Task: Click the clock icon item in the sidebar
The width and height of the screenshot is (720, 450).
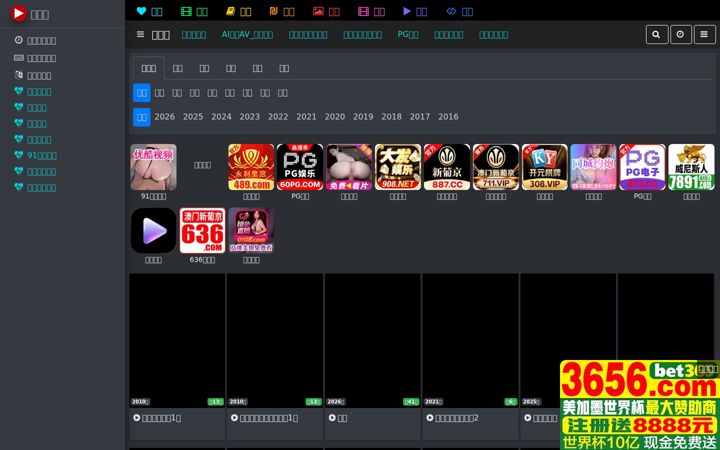Action: tap(35, 40)
